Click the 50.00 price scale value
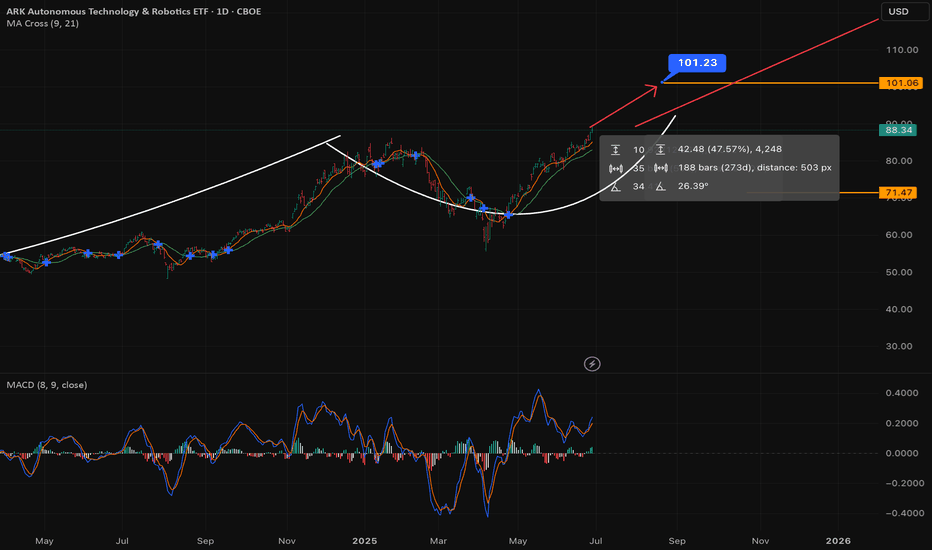 click(899, 272)
